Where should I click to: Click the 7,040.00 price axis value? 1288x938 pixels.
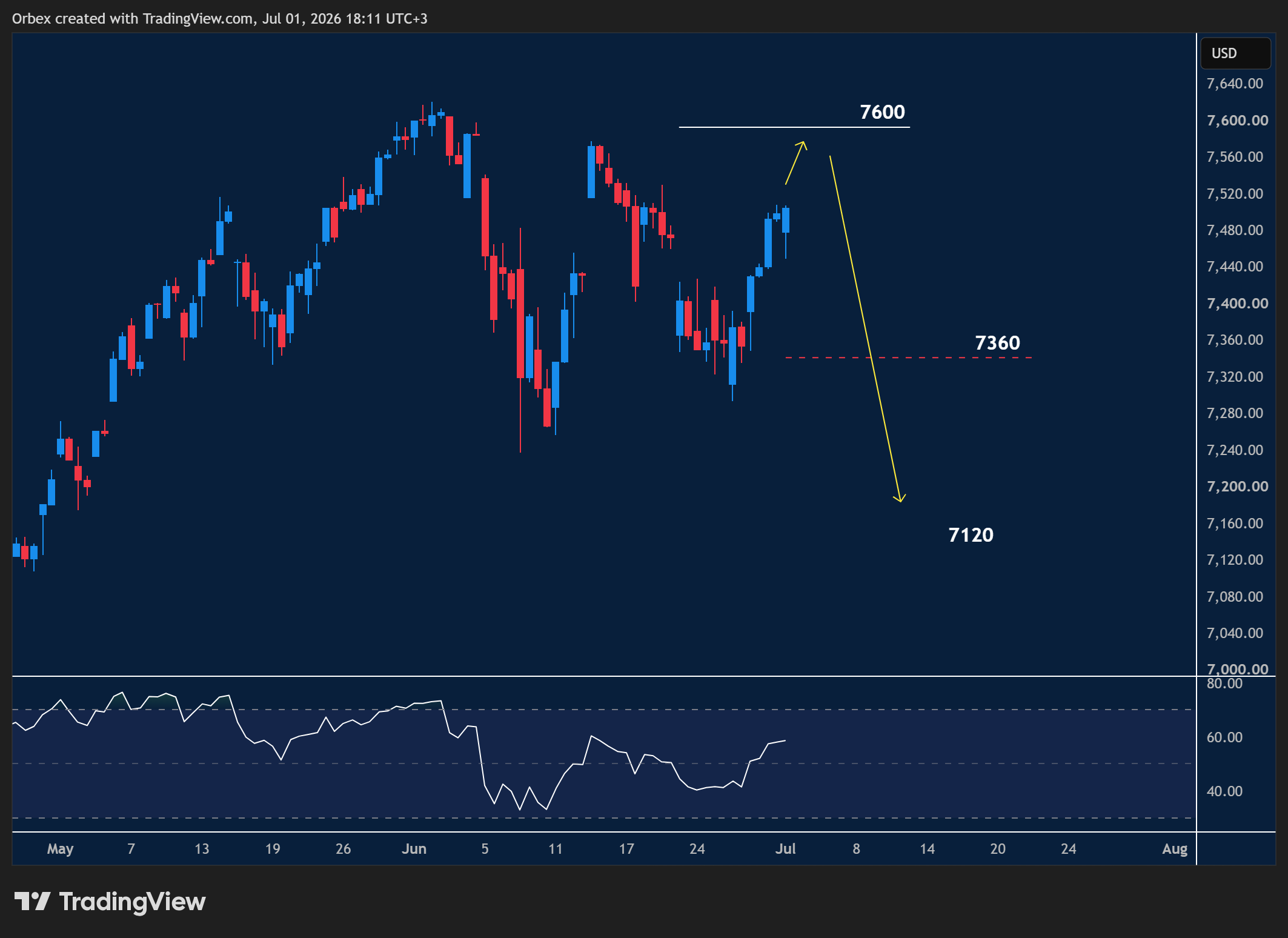1235,633
